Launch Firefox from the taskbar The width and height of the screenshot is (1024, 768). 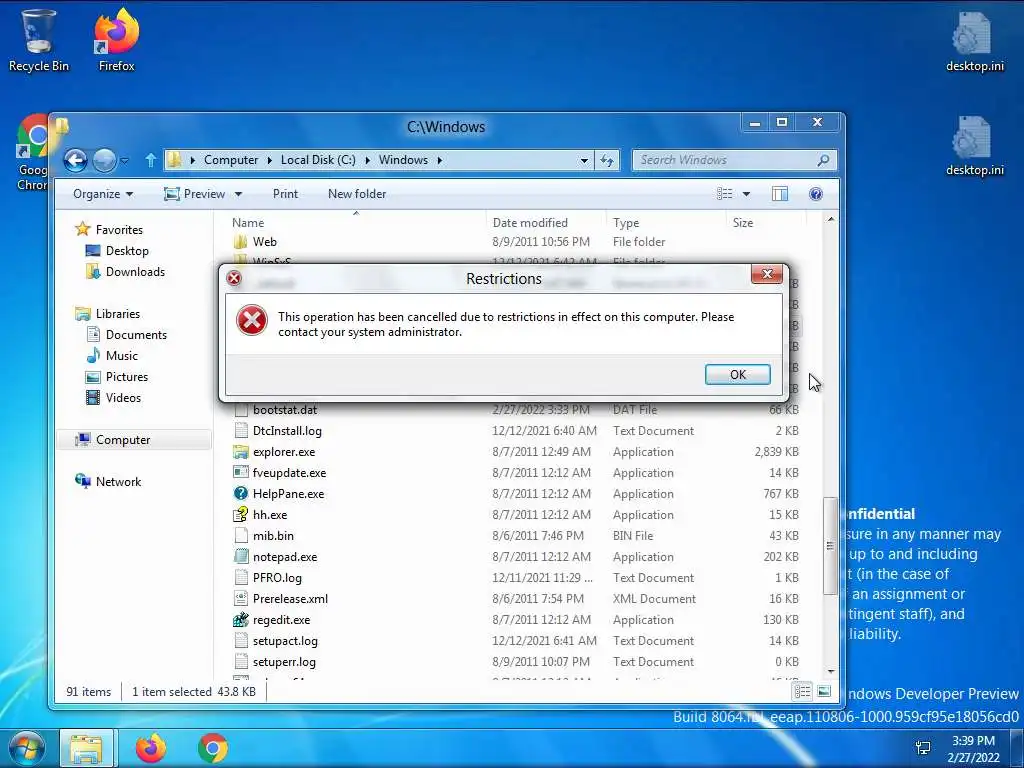click(x=151, y=748)
